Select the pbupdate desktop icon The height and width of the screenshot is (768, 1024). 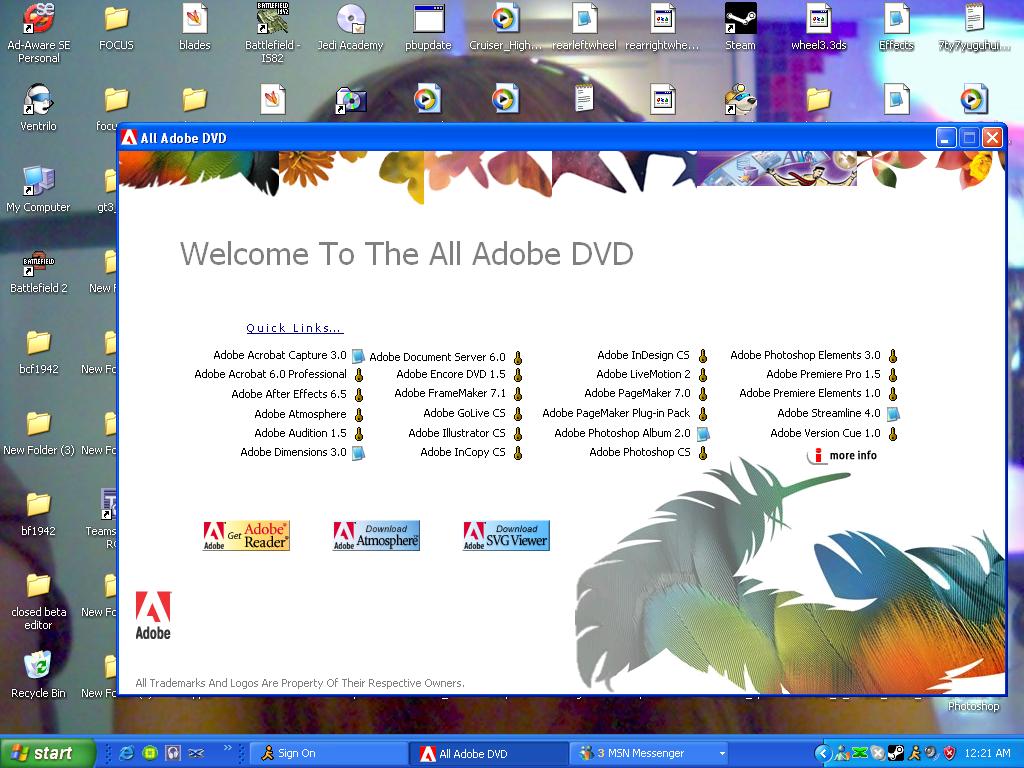pos(428,27)
